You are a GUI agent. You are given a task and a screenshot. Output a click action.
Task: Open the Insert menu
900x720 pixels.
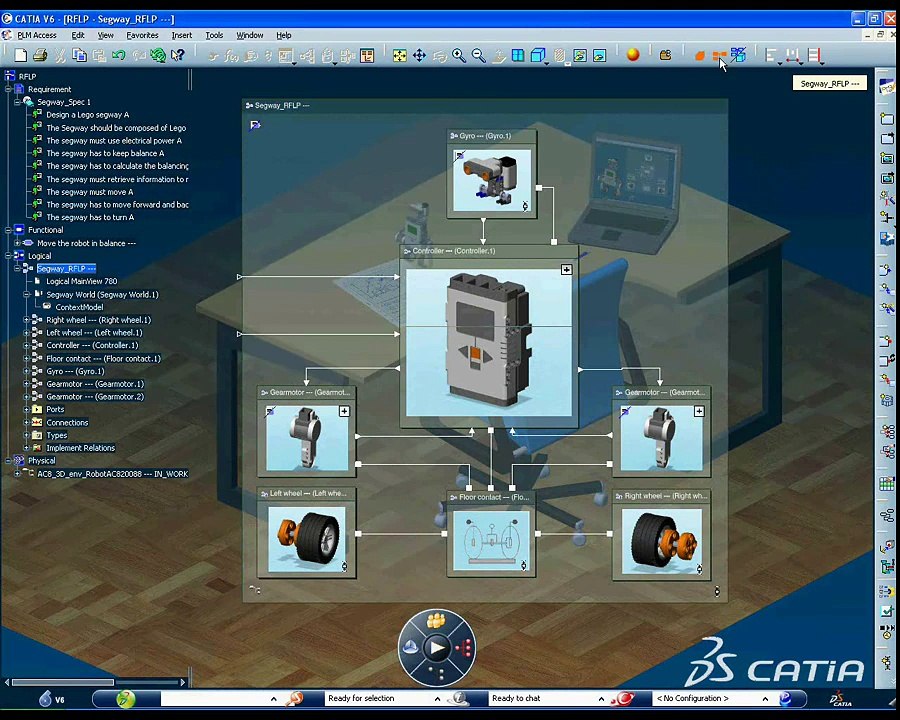point(181,35)
